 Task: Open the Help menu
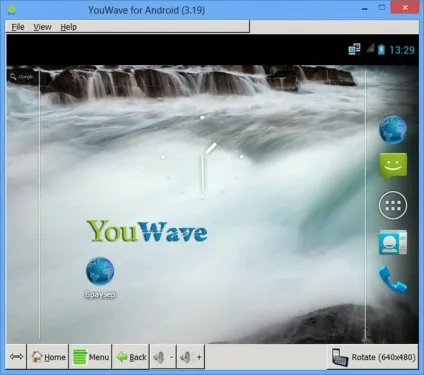pyautogui.click(x=68, y=27)
